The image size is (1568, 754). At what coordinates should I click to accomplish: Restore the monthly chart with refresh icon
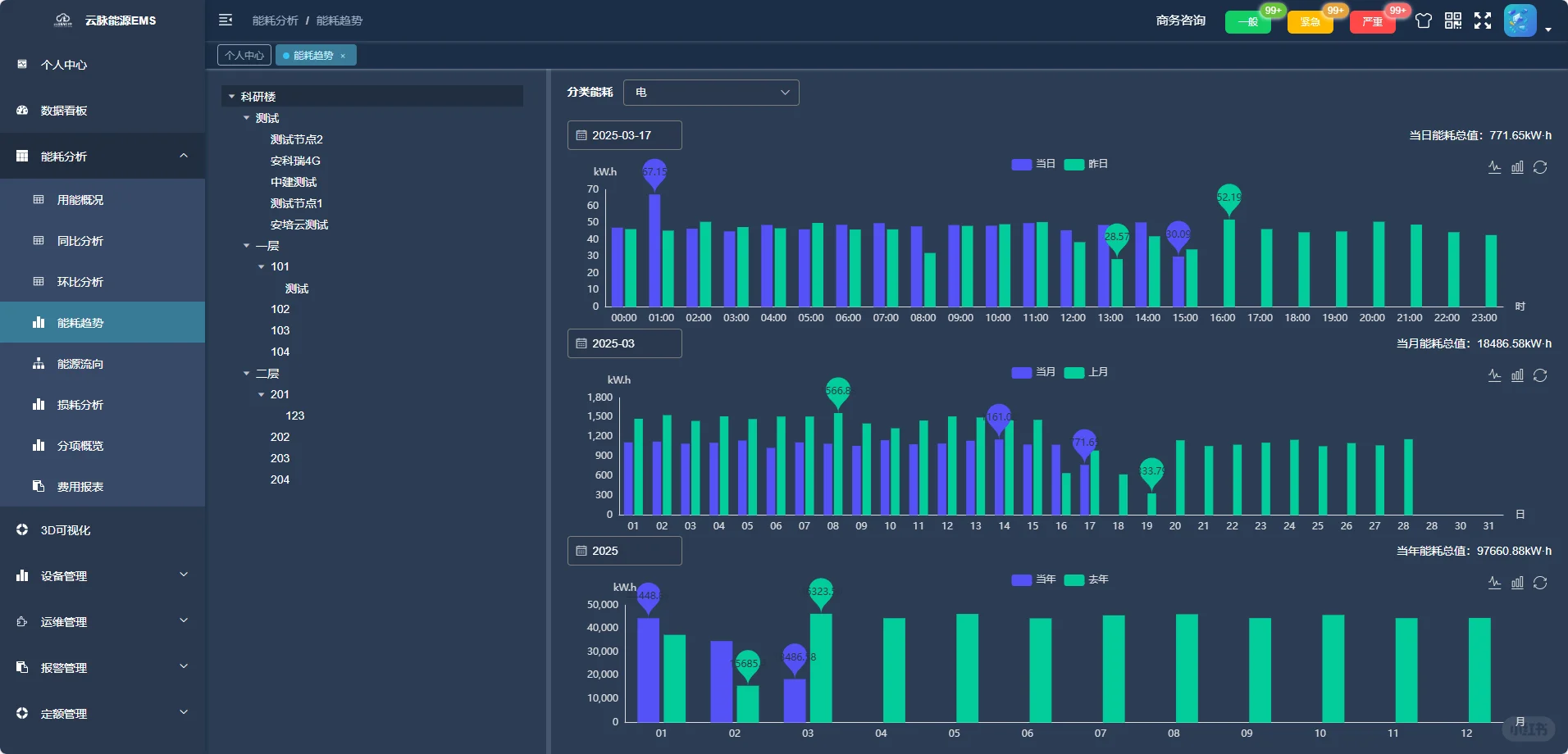1540,375
